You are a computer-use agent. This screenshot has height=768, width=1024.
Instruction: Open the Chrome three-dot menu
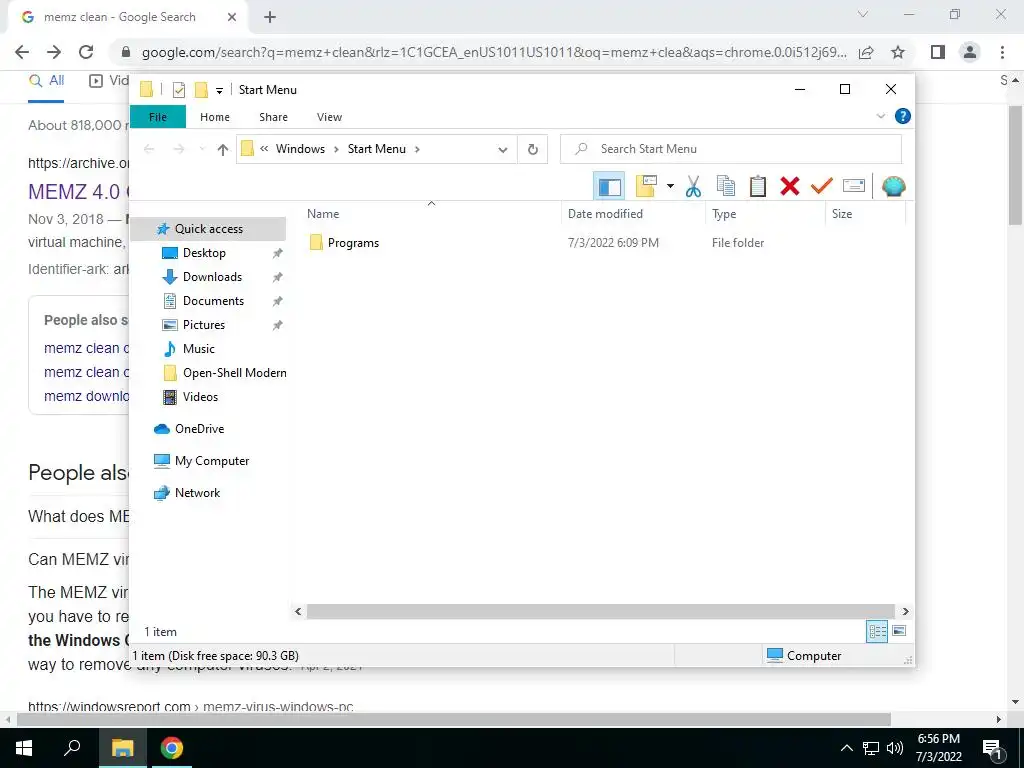[1002, 52]
